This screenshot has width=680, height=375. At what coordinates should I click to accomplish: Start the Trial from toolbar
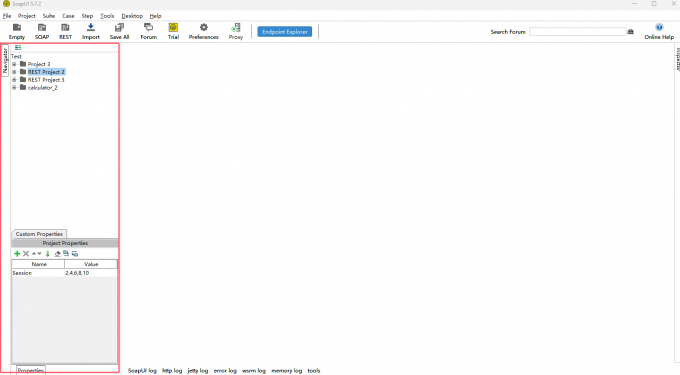click(173, 32)
